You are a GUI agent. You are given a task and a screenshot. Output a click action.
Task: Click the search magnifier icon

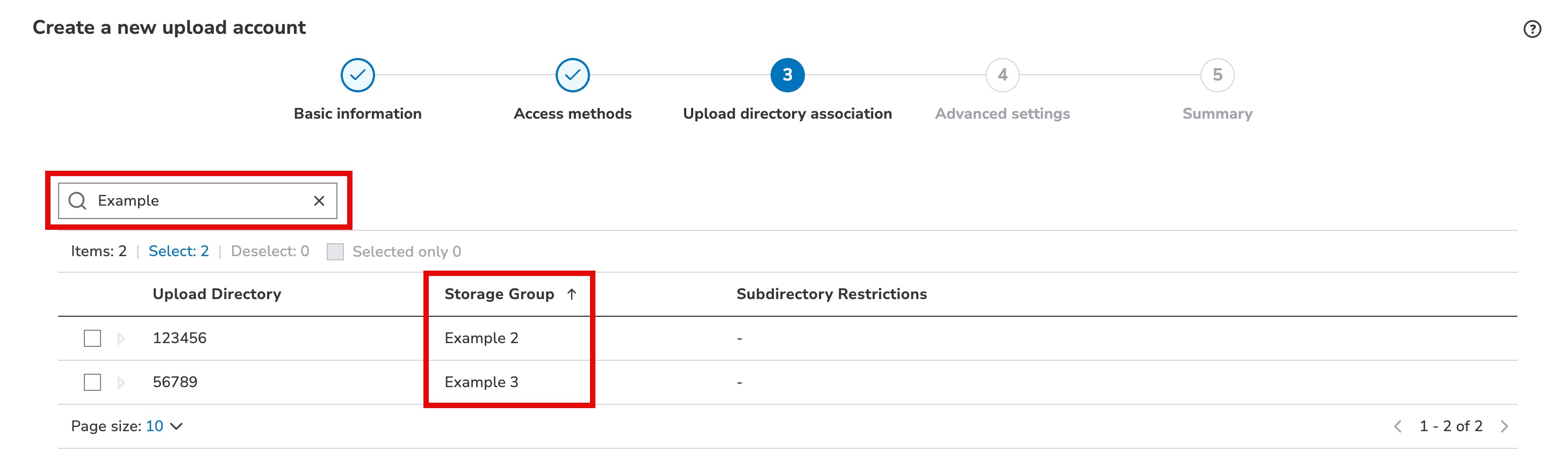(x=77, y=201)
